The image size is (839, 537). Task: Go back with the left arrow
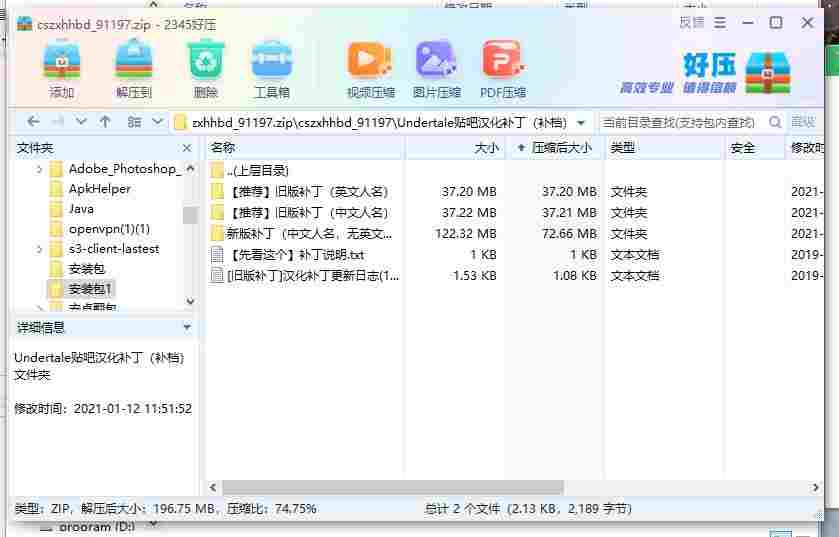point(33,122)
